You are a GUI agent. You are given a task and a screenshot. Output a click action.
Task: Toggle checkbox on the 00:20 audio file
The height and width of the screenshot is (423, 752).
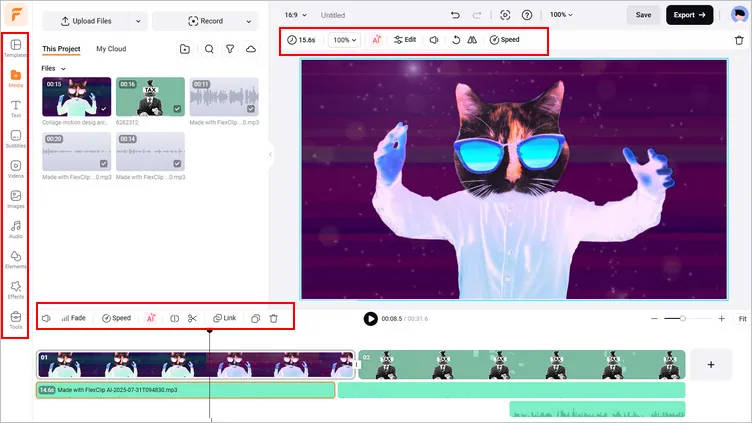tap(104, 164)
